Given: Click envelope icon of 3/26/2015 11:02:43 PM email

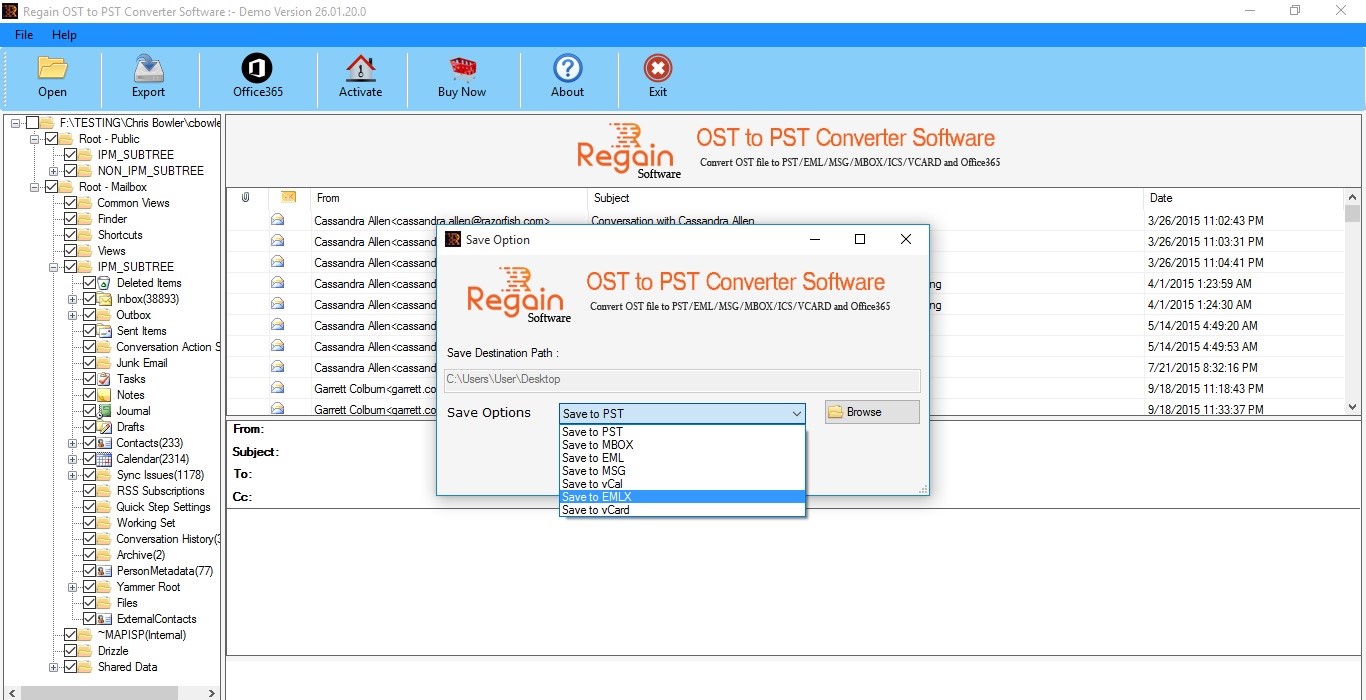Looking at the screenshot, I should pos(277,220).
